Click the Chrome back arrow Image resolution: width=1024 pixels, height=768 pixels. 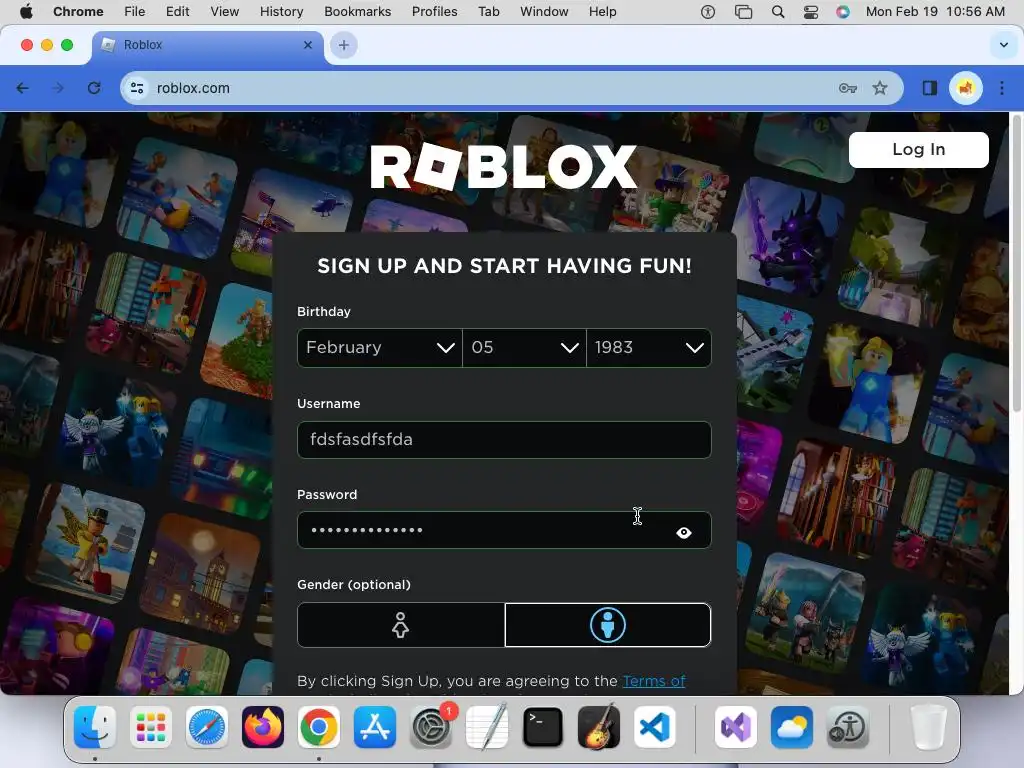[x=22, y=88]
